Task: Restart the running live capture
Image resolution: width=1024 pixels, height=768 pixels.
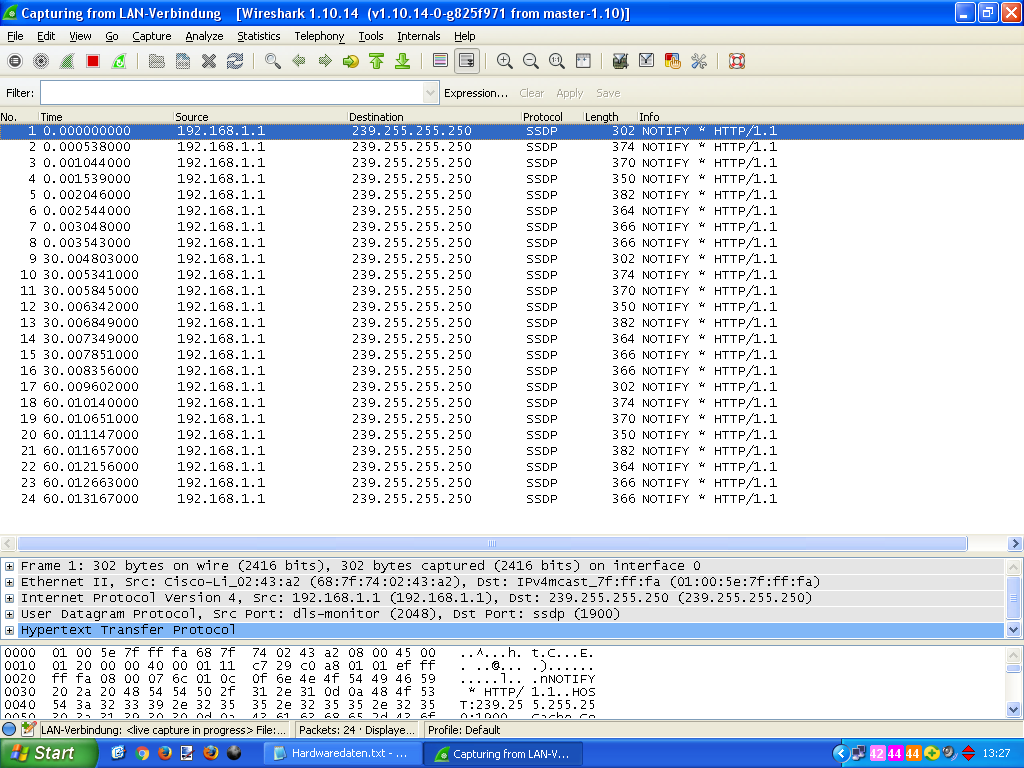Action: [x=119, y=61]
